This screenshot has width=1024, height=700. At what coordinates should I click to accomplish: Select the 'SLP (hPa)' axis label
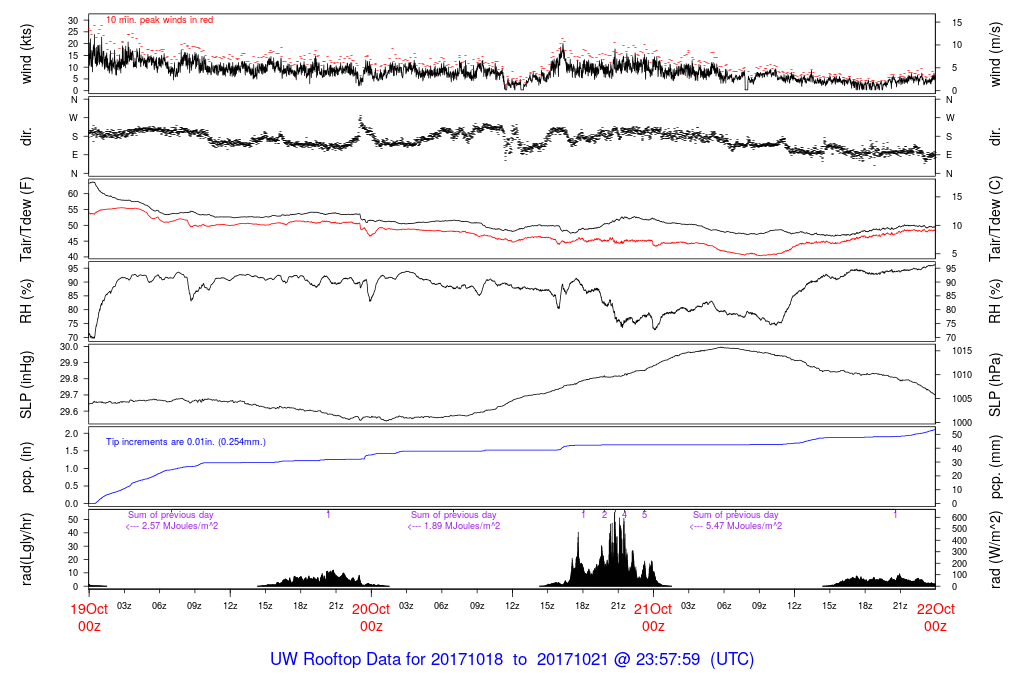pyautogui.click(x=995, y=385)
